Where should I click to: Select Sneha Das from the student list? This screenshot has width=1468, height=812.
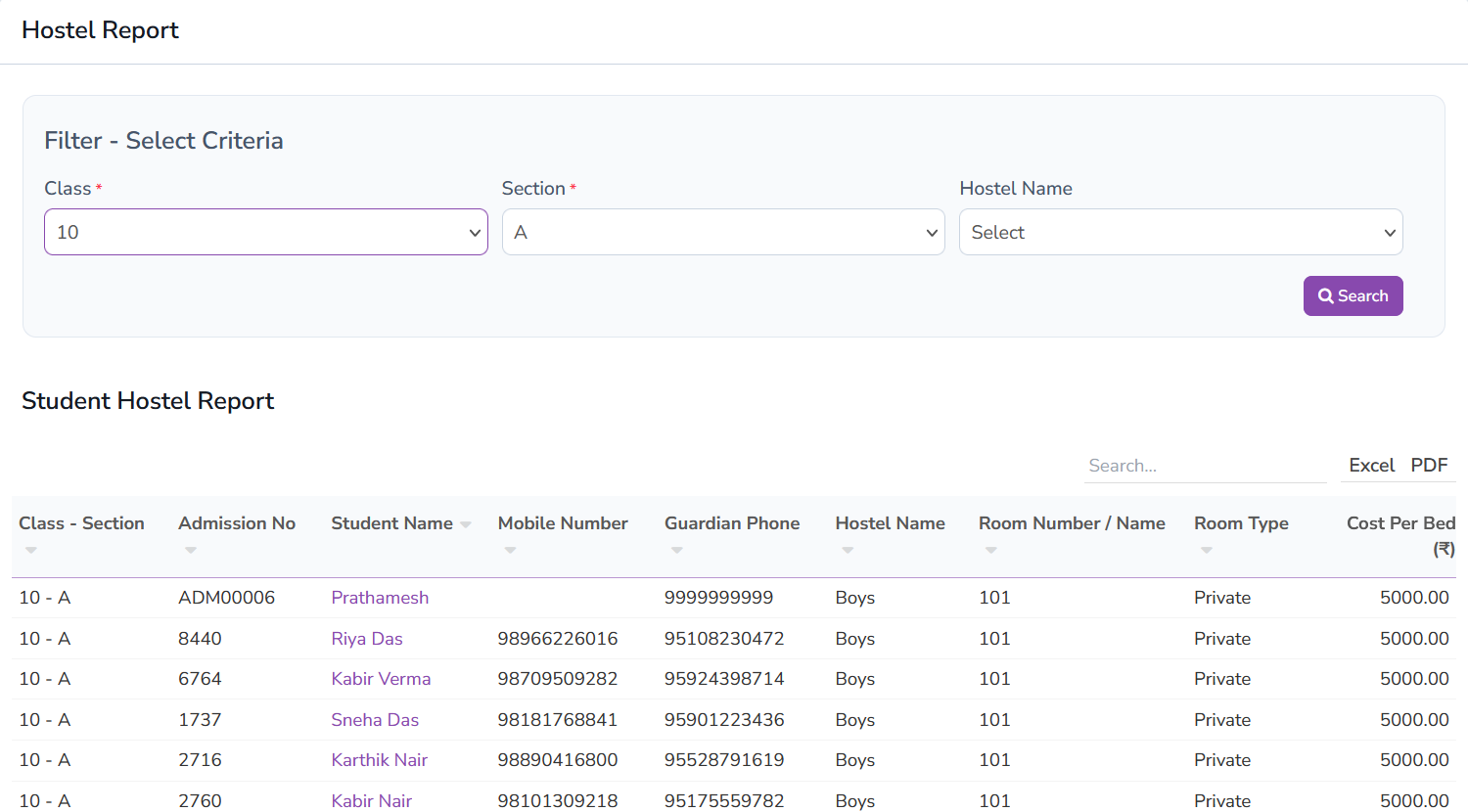tap(375, 719)
